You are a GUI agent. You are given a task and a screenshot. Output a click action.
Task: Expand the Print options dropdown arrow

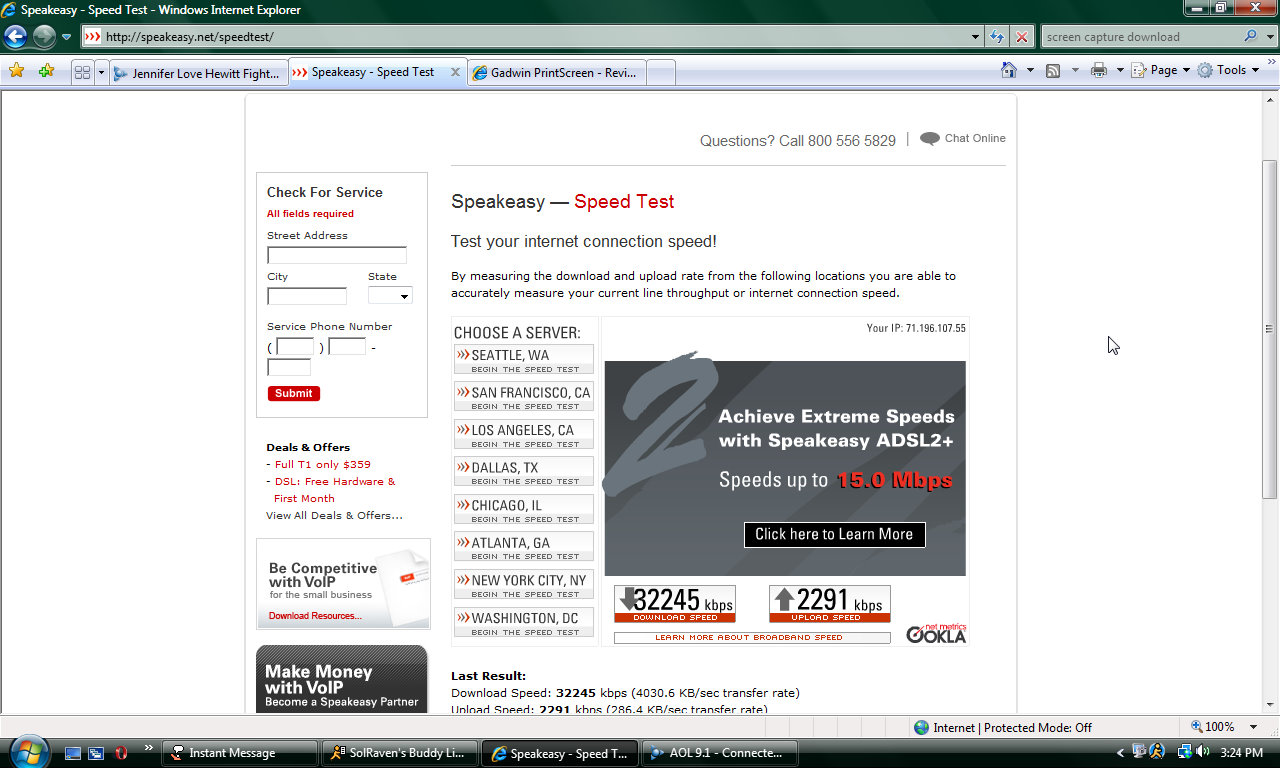pos(1120,70)
